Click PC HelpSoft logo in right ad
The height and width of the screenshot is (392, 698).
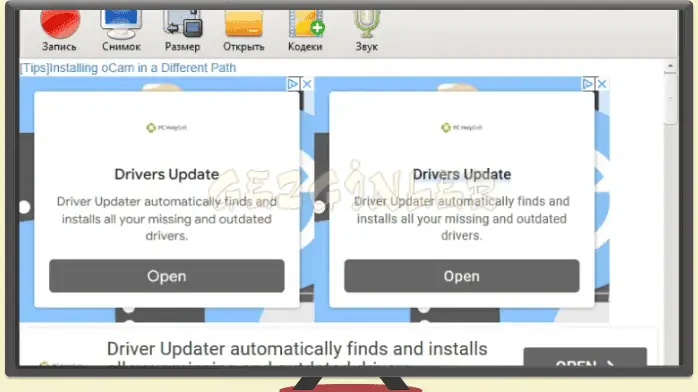462,128
